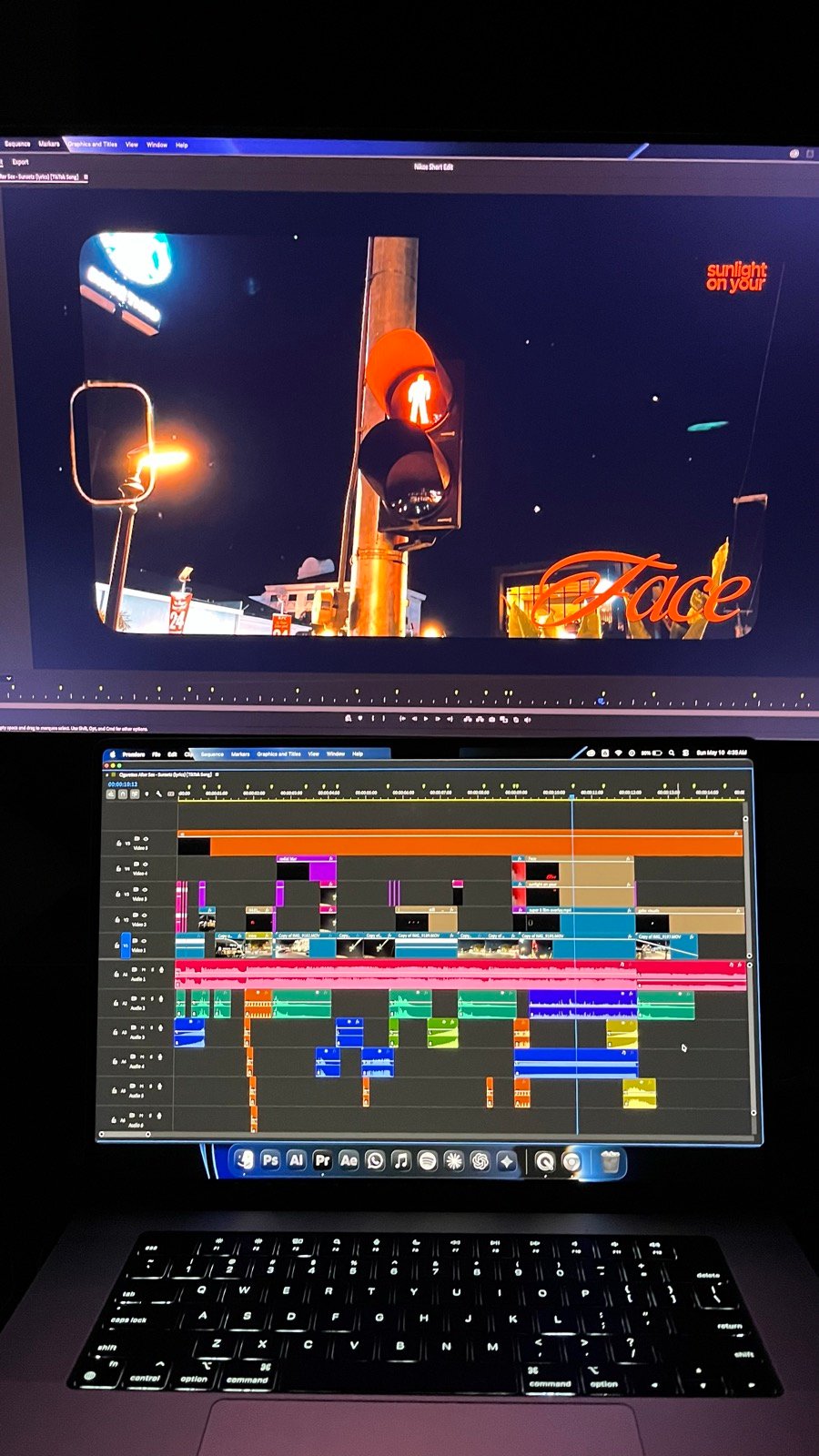Open Markers menu on the external monitor
Screen dimensions: 819x1456
pyautogui.click(x=48, y=143)
